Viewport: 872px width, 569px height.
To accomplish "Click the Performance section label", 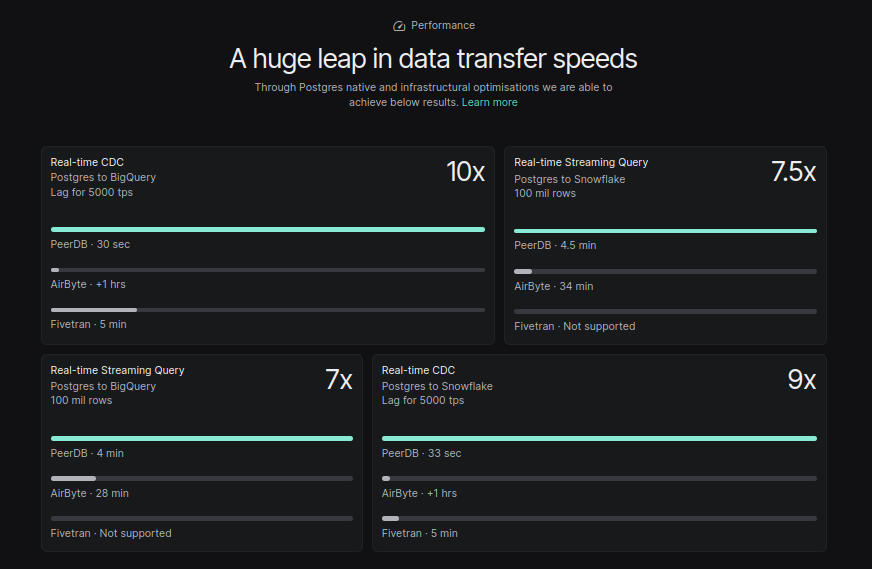I will 443,26.
